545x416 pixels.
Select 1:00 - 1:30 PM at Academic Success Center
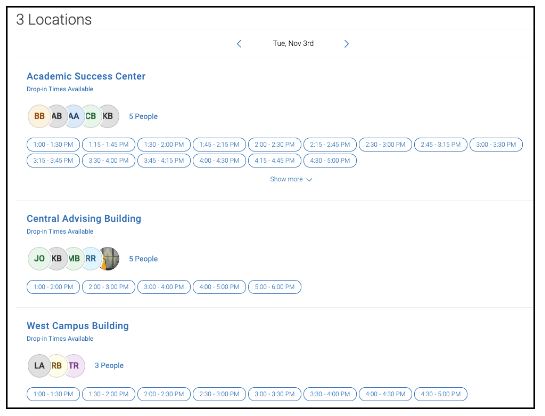pos(53,145)
